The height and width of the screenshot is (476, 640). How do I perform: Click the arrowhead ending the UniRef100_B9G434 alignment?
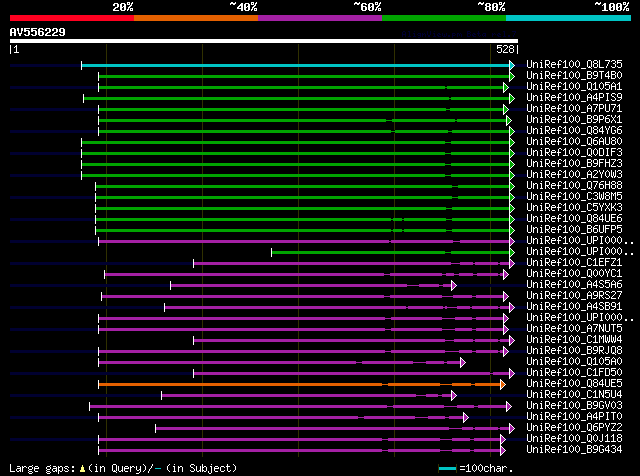click(503, 451)
